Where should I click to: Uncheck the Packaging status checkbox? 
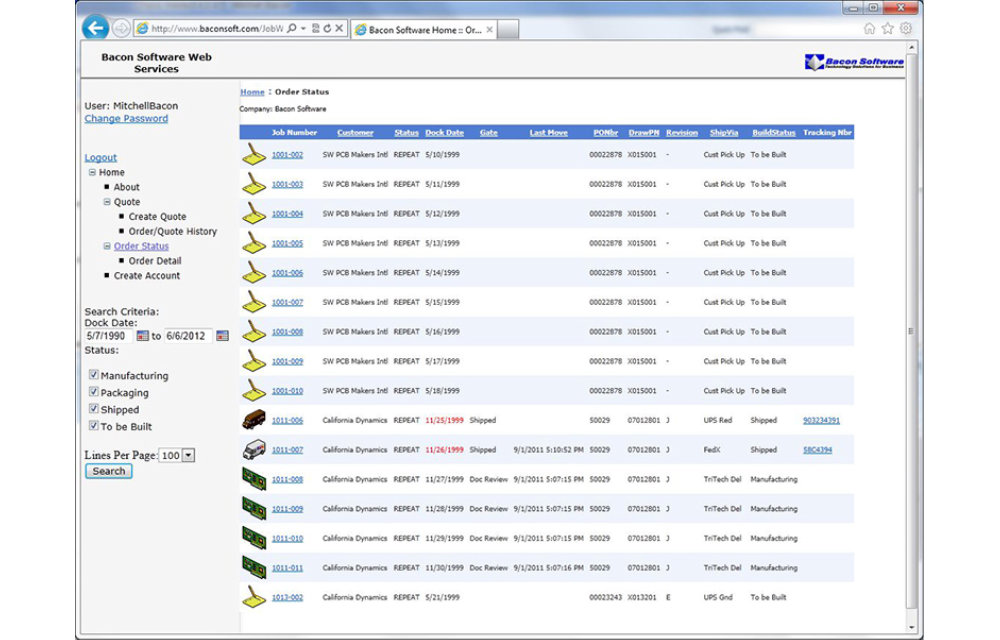click(94, 392)
